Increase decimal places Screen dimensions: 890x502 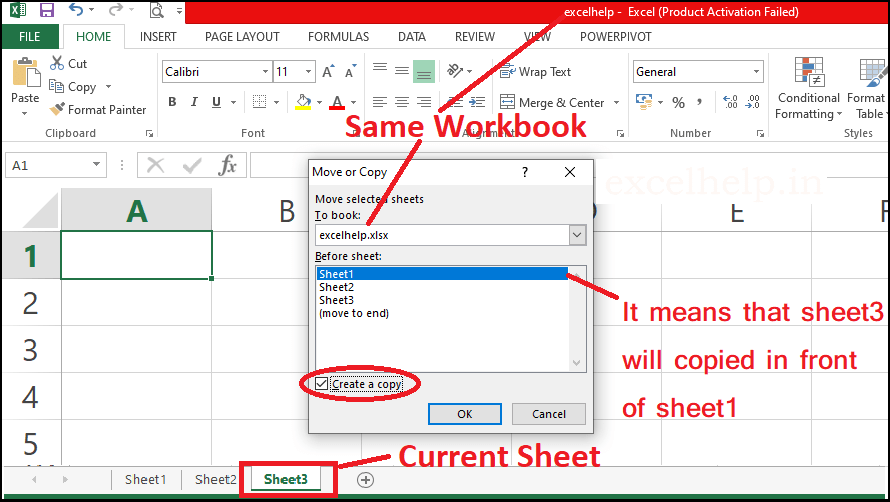click(731, 102)
